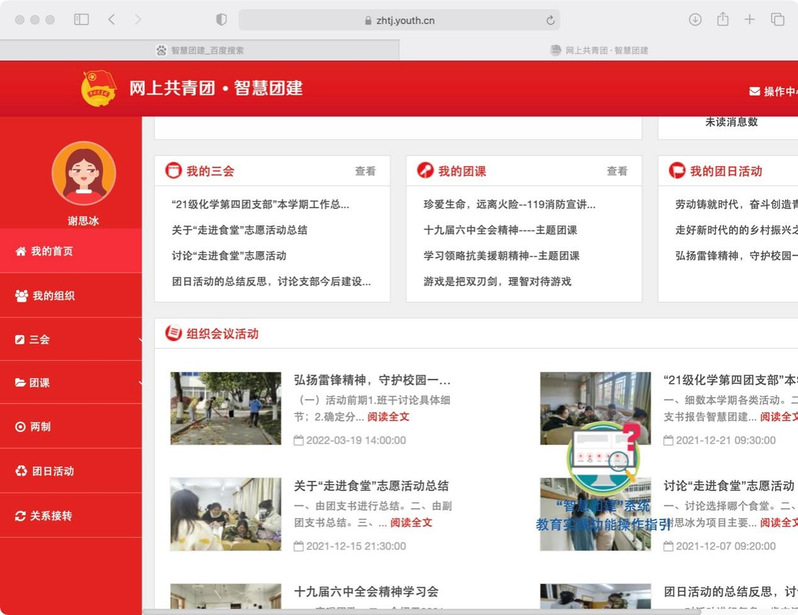The width and height of the screenshot is (798, 615).
Task: Open 团日活动 in sidebar
Action: click(x=71, y=471)
